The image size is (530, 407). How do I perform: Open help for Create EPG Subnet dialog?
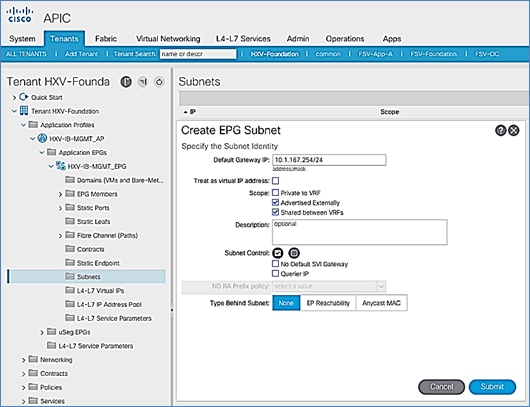tap(501, 130)
